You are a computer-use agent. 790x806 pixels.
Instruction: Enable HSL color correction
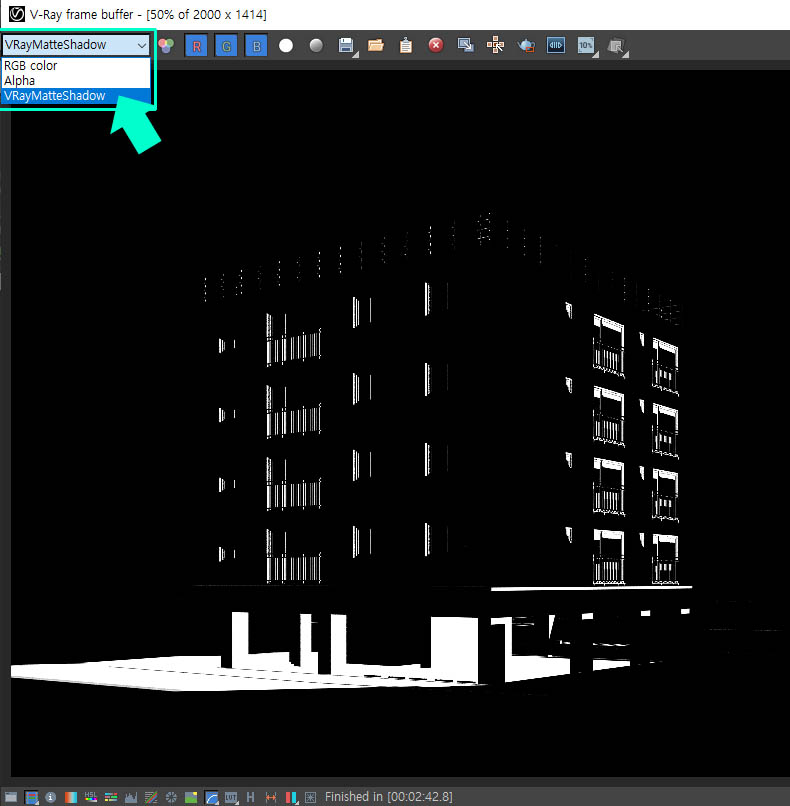[x=90, y=797]
